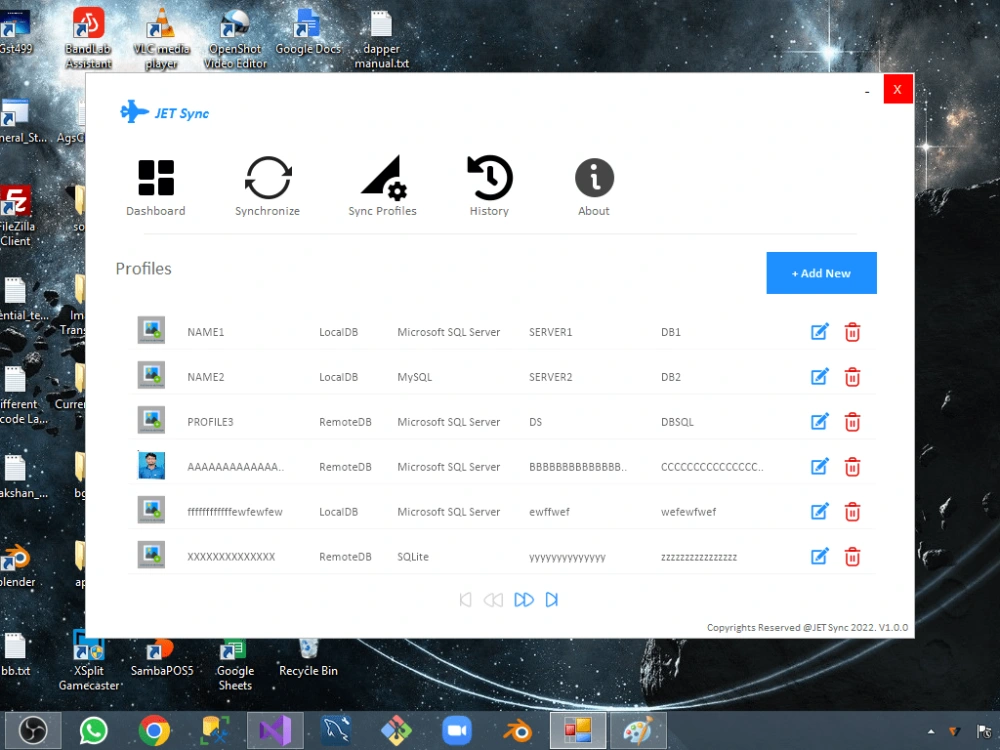Viewport: 1000px width, 750px height.
Task: Go back to the first profiles page
Action: tap(465, 599)
